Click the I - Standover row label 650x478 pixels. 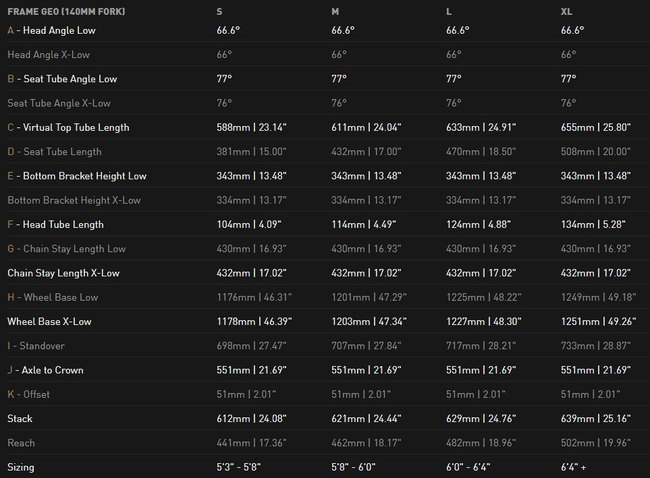[36, 346]
